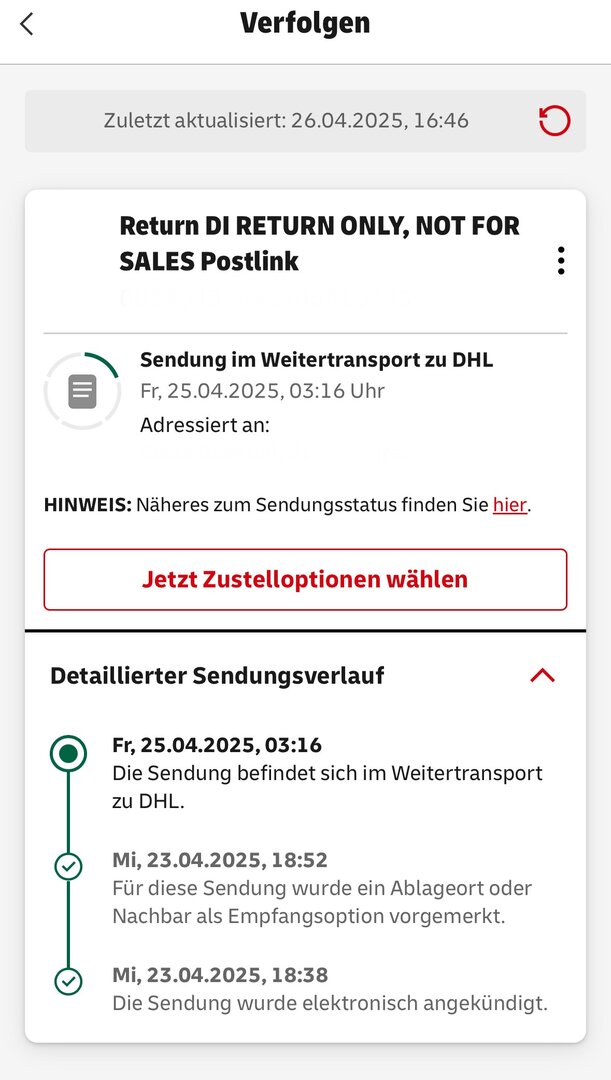The image size is (611, 1080).
Task: Select the Fr, 25.04.2025, 03:16 history entry
Action: point(327,773)
